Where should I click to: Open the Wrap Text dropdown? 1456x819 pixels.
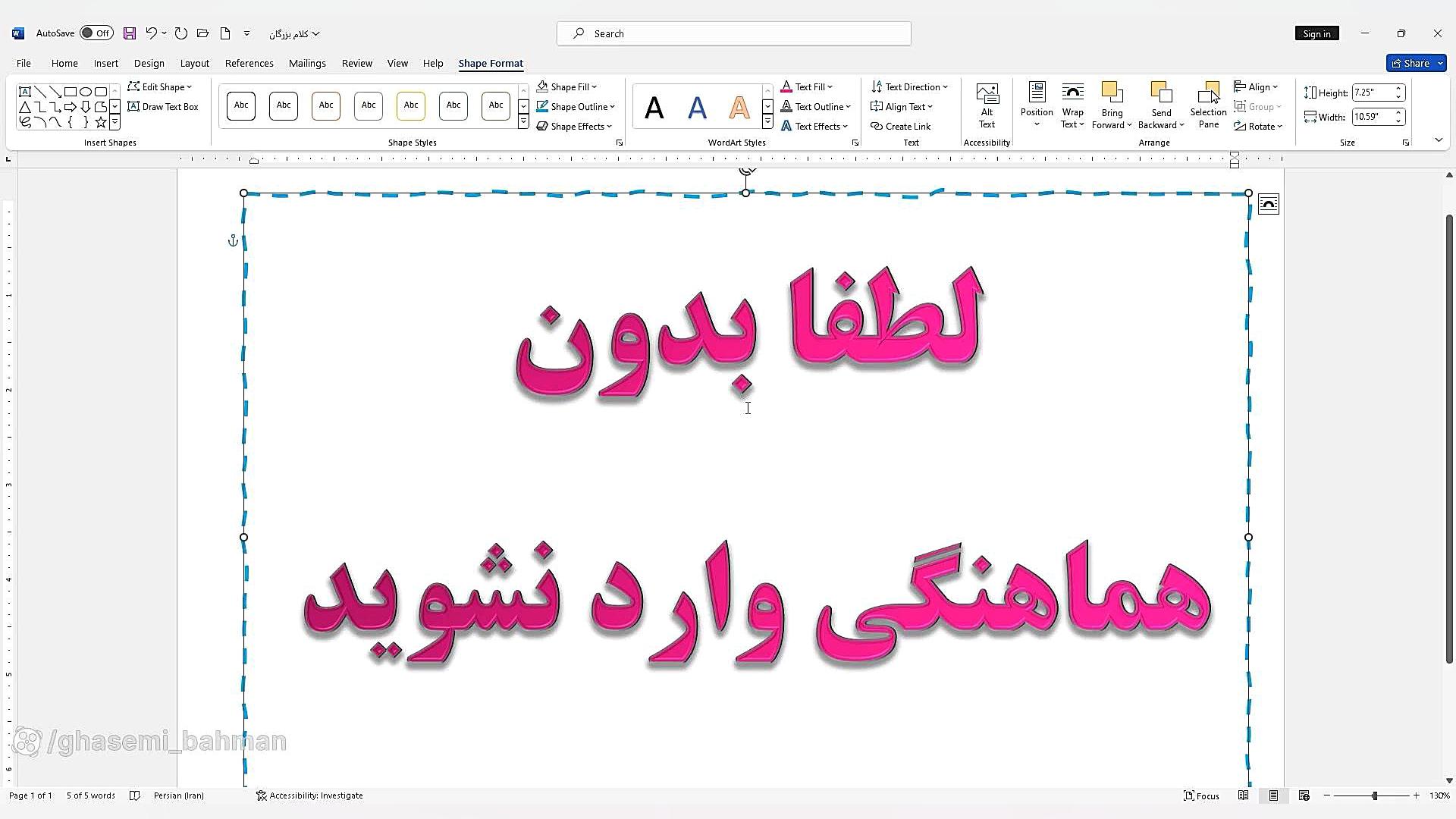pos(1072,106)
